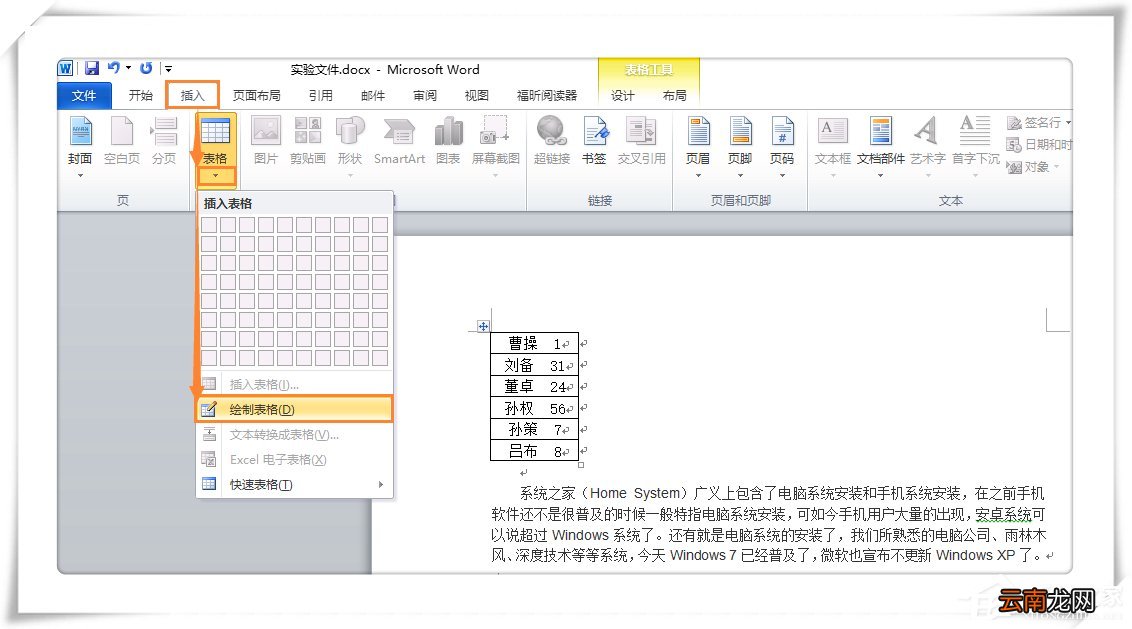Expand the 文档部件 dropdown arrow
Screen dimensions: 1132x629
[881, 175]
